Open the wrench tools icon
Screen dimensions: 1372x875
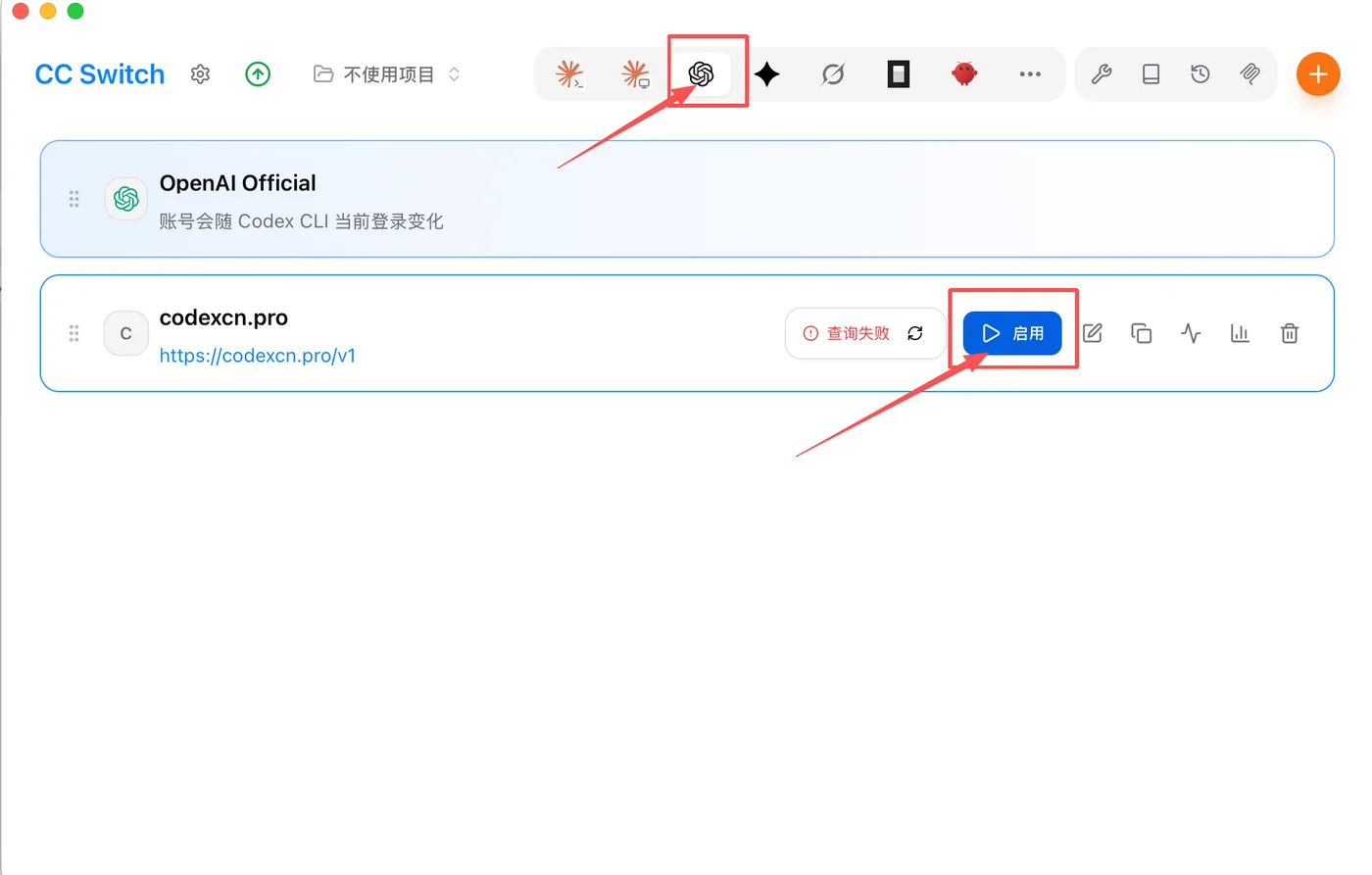click(1102, 74)
